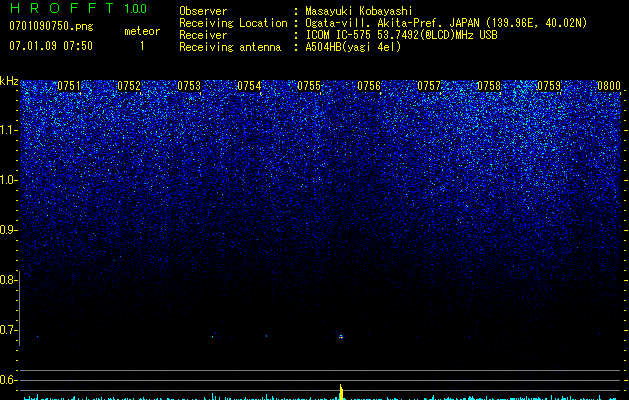Click the Receiver field label
The image size is (629, 400).
203,35
